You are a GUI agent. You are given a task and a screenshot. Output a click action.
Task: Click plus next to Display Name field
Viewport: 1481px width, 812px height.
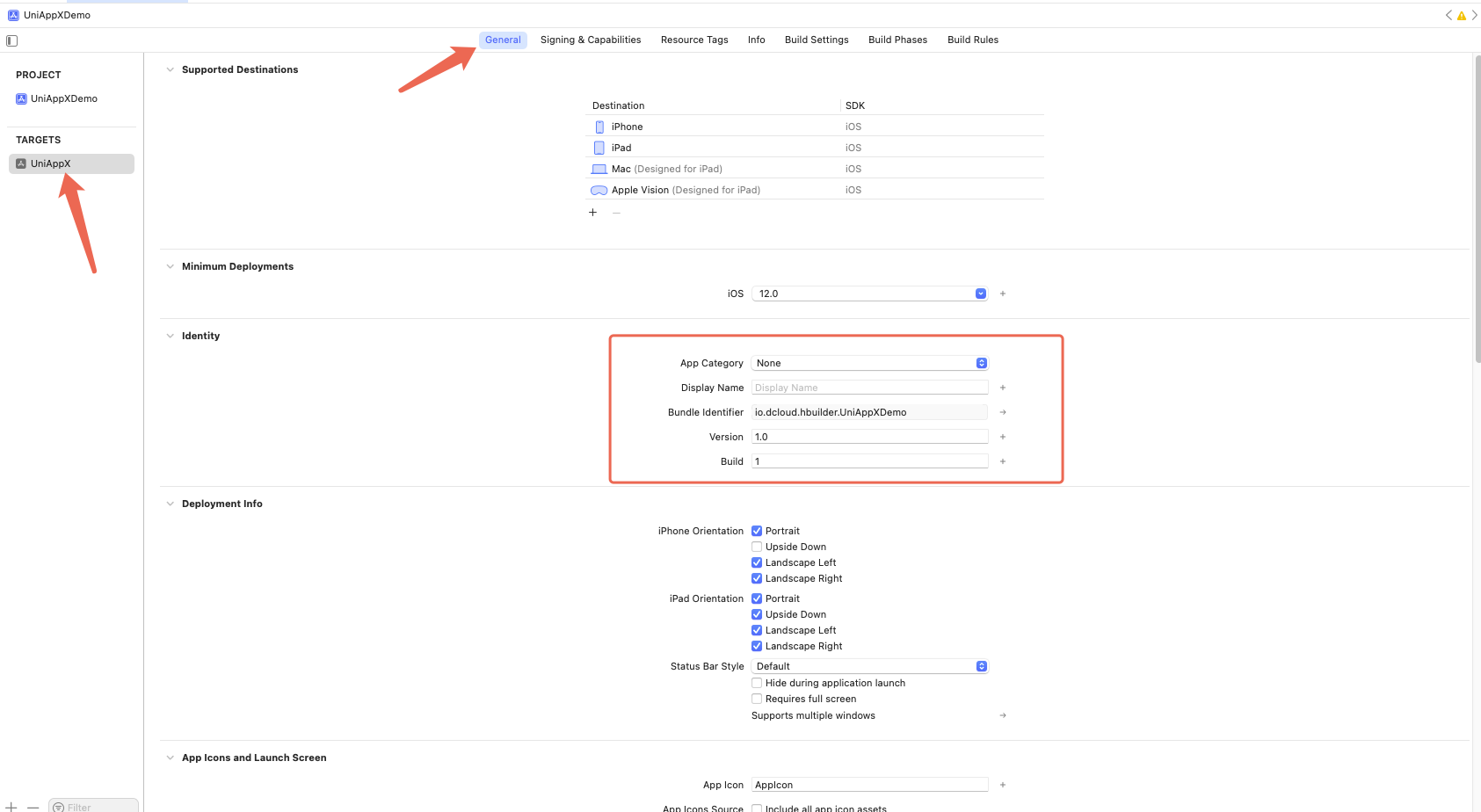pos(1003,388)
